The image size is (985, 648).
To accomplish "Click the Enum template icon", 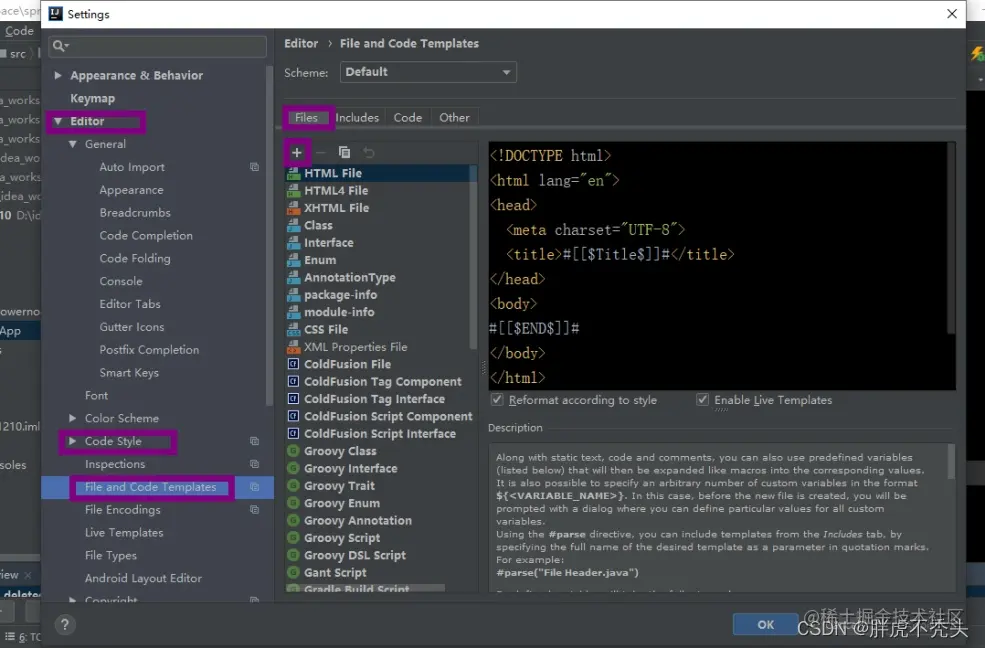I will tap(293, 260).
